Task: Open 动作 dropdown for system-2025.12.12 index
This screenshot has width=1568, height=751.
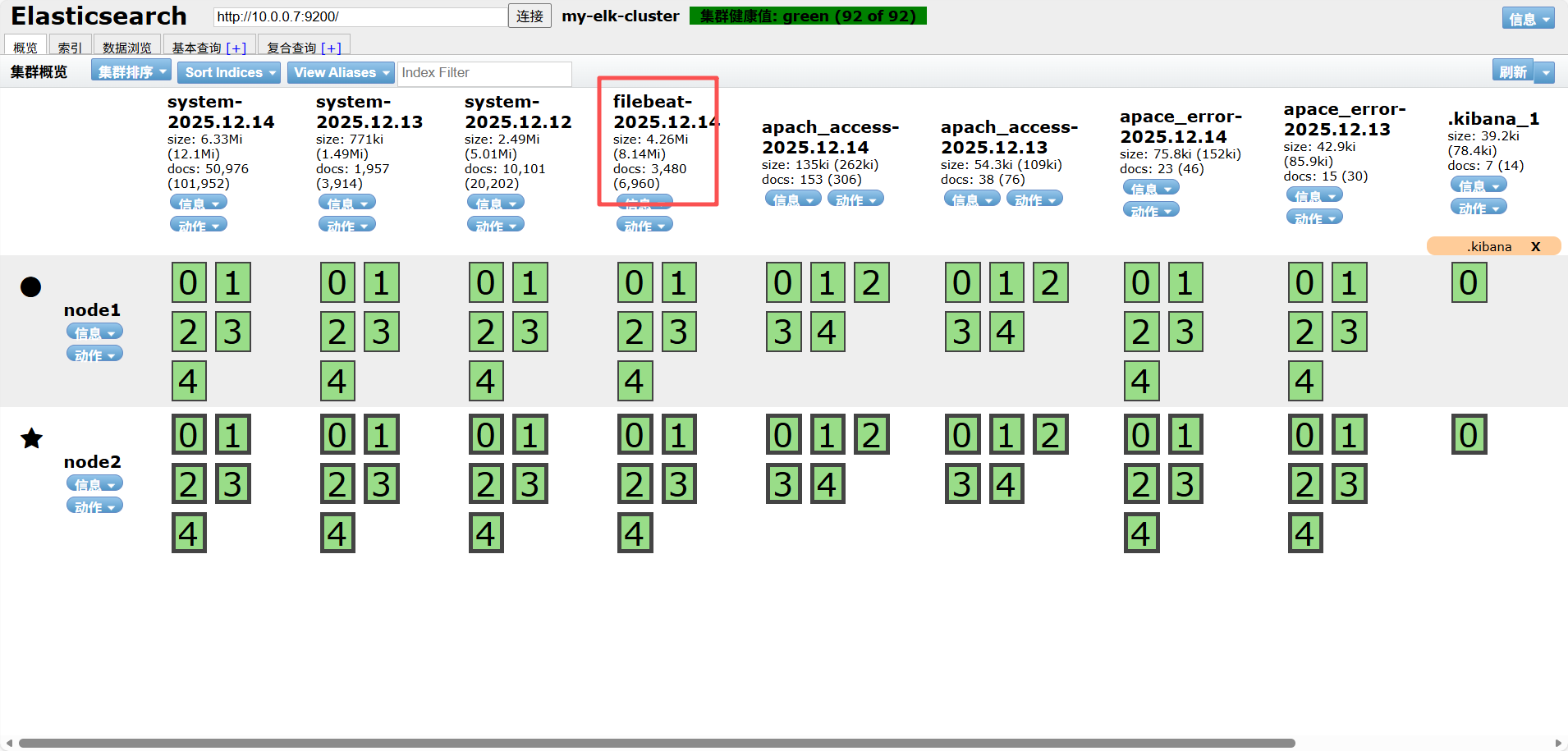Action: pos(496,225)
